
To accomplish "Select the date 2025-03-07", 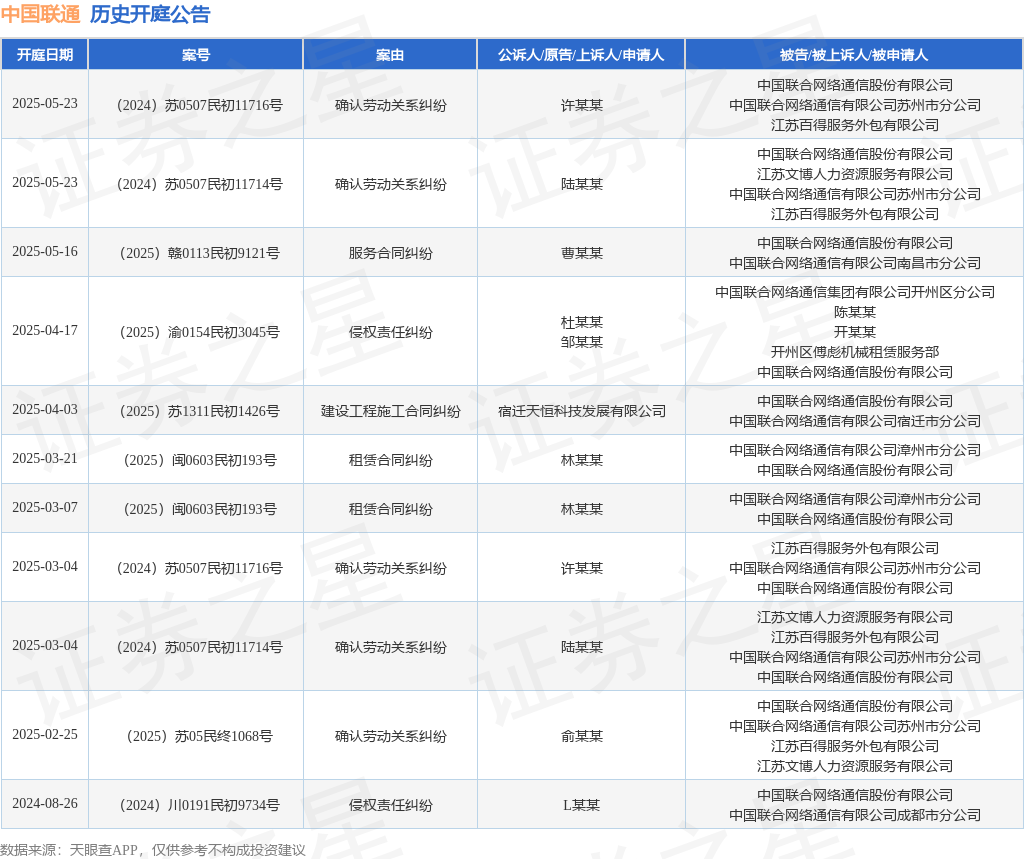I will point(44,508).
